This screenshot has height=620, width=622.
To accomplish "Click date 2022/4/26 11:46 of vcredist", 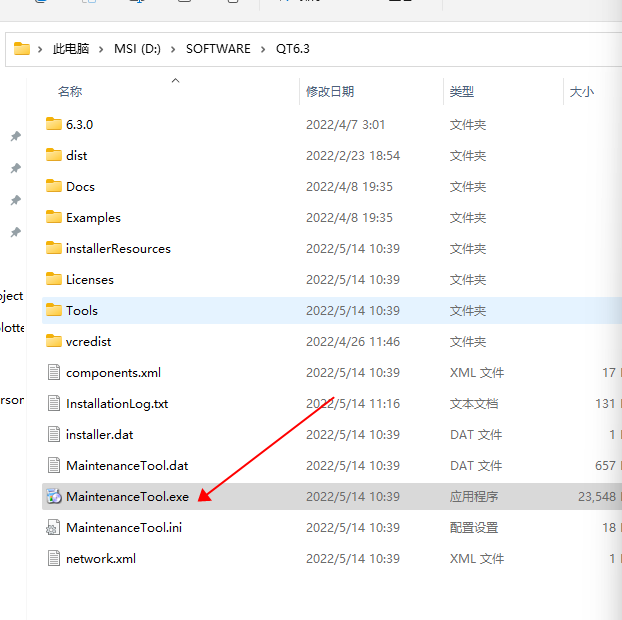I will tap(353, 342).
